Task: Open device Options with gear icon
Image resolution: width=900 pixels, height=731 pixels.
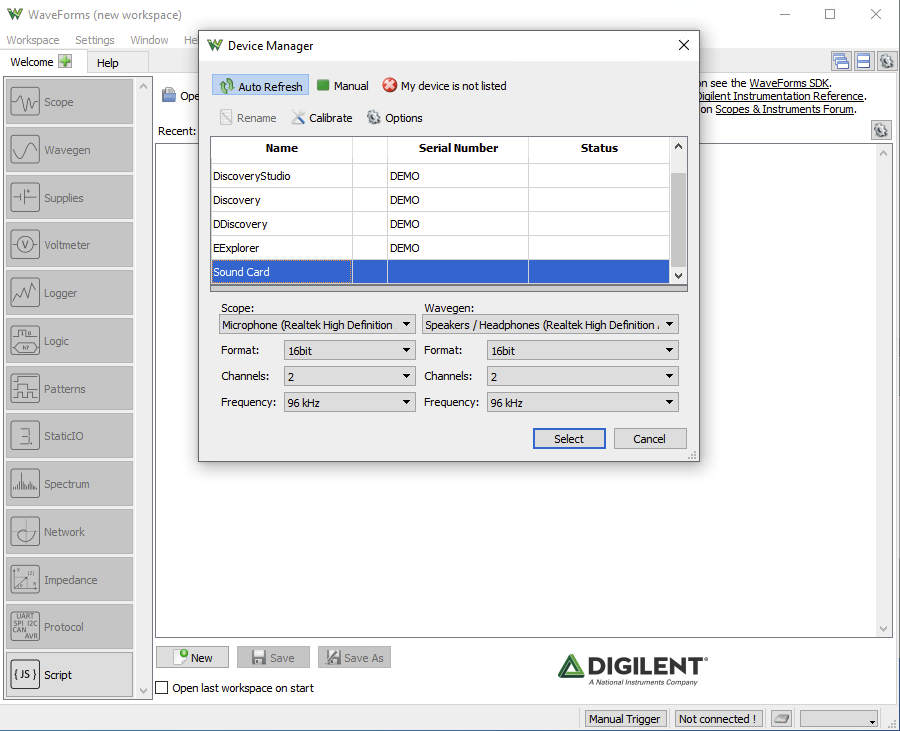Action: point(395,118)
